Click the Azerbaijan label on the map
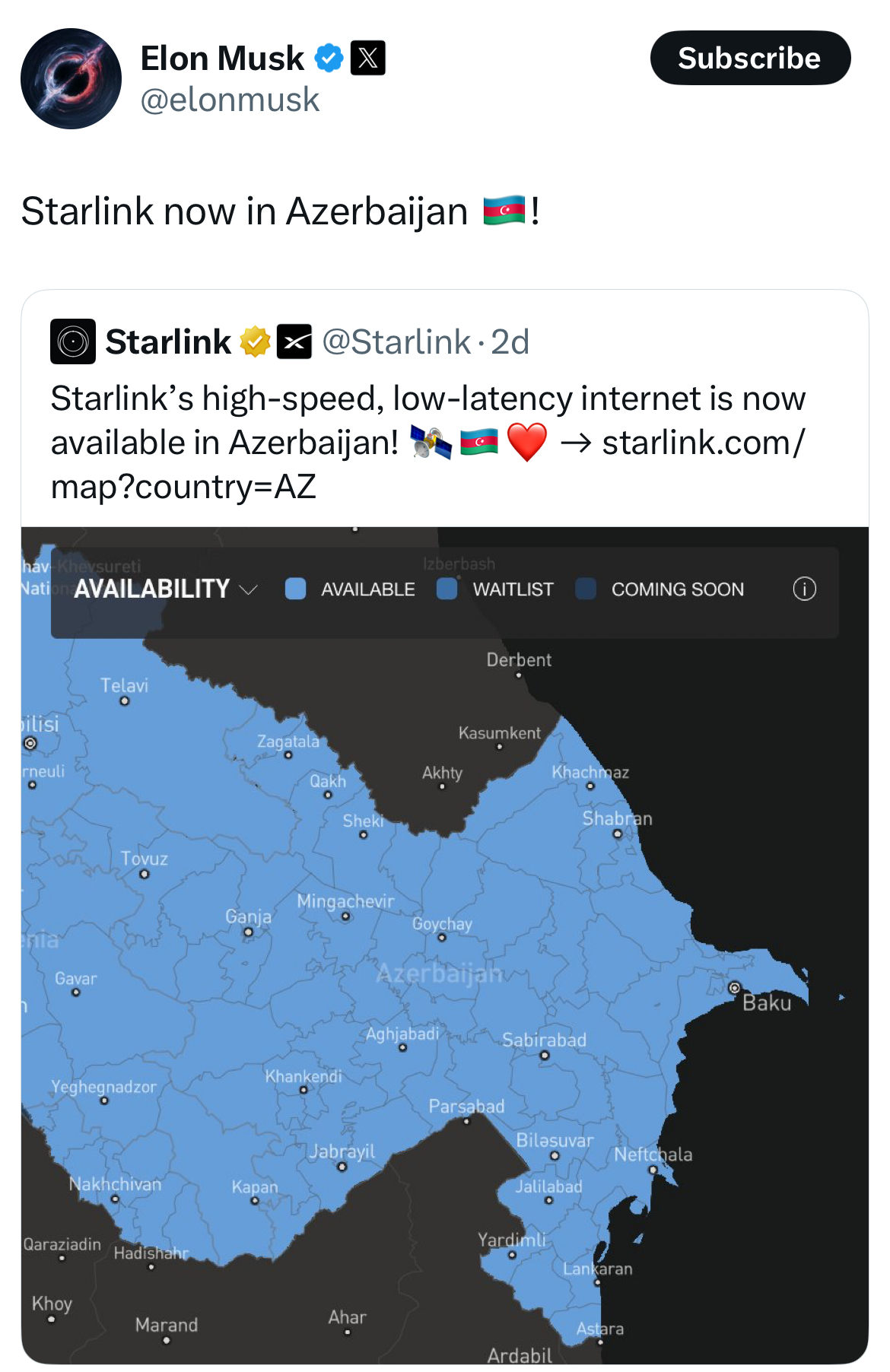 440,973
